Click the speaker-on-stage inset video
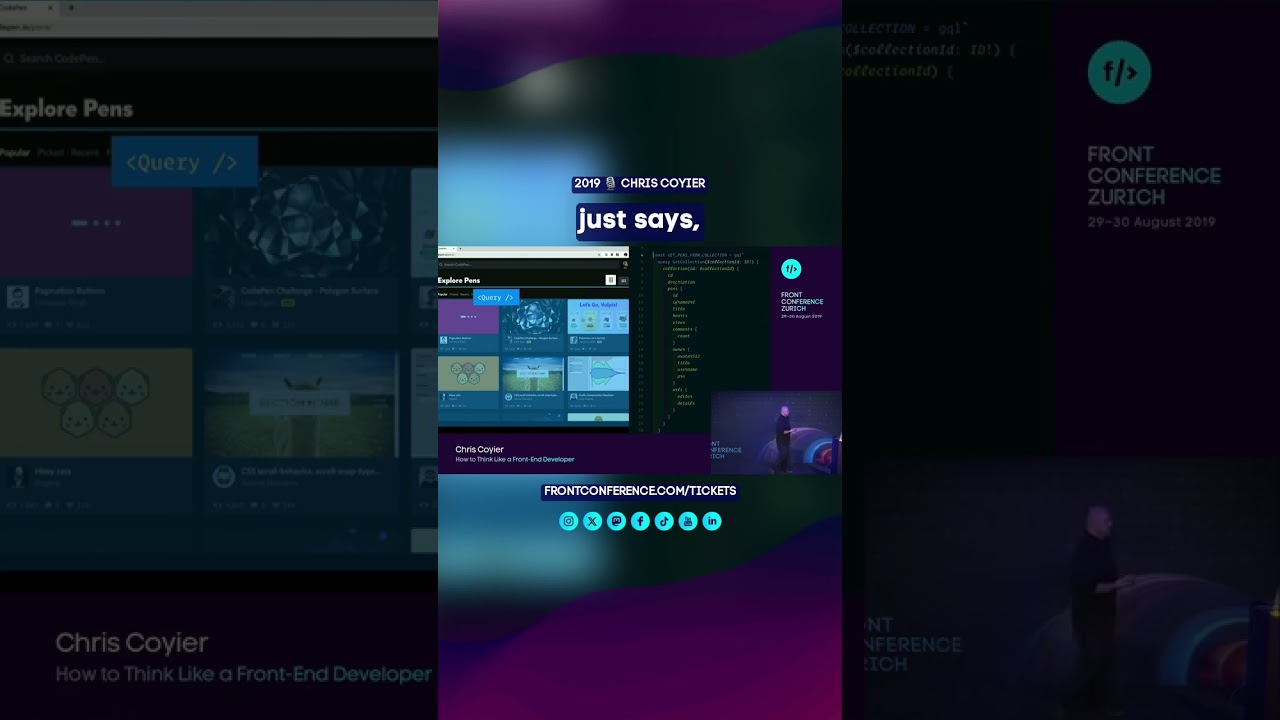This screenshot has height=720, width=1280. pos(776,432)
